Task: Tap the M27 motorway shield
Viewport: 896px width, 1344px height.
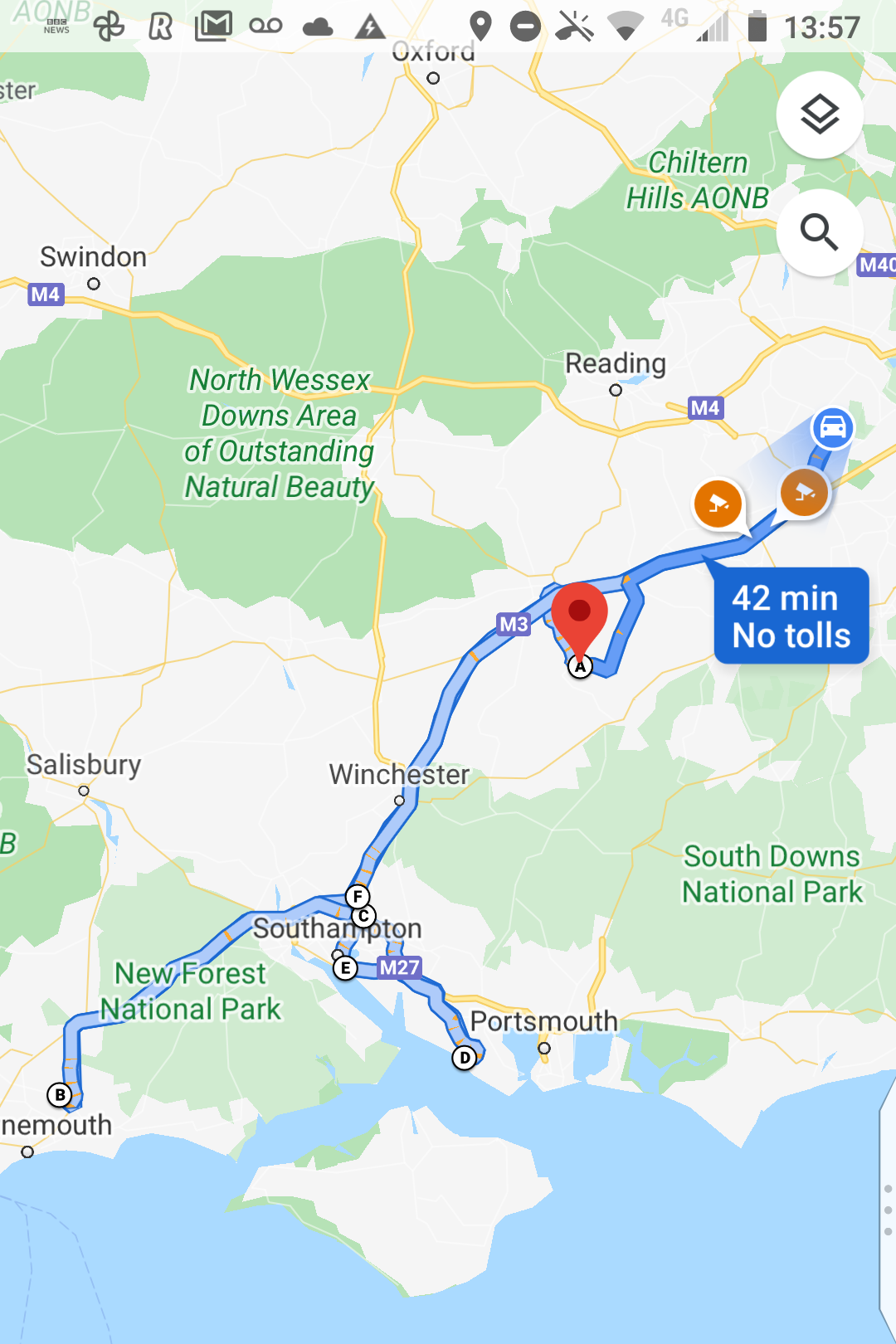Action: [x=400, y=967]
